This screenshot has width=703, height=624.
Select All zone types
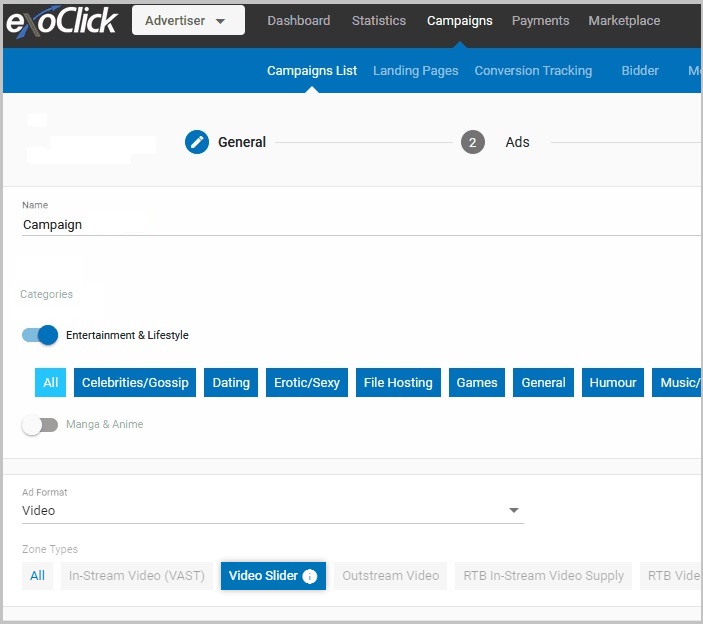(37, 576)
